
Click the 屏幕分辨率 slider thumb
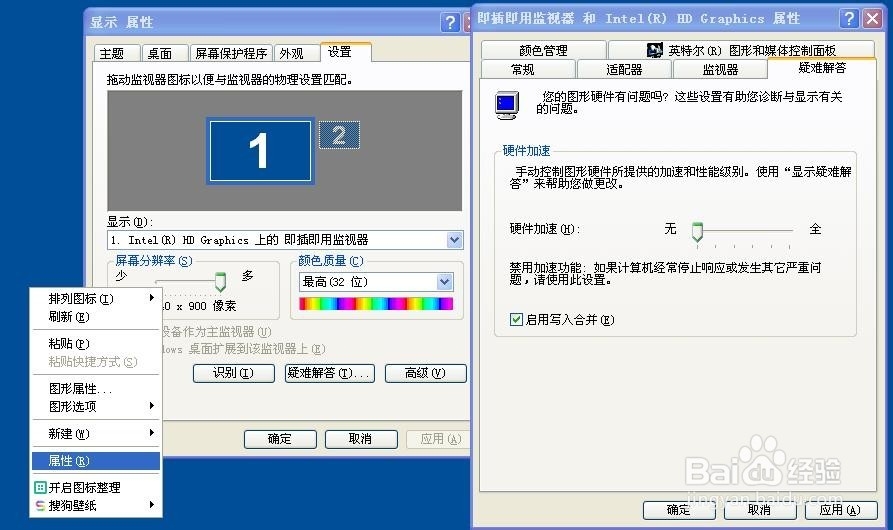220,282
